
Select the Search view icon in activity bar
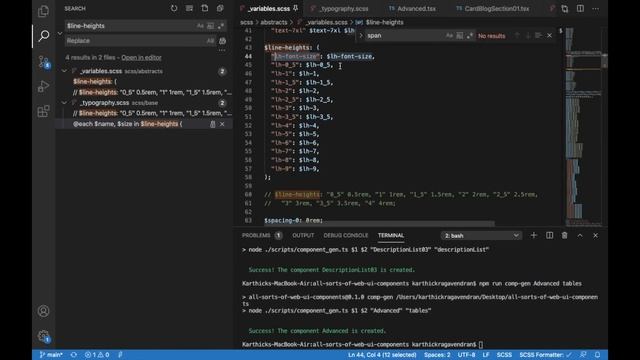[x=43, y=36]
